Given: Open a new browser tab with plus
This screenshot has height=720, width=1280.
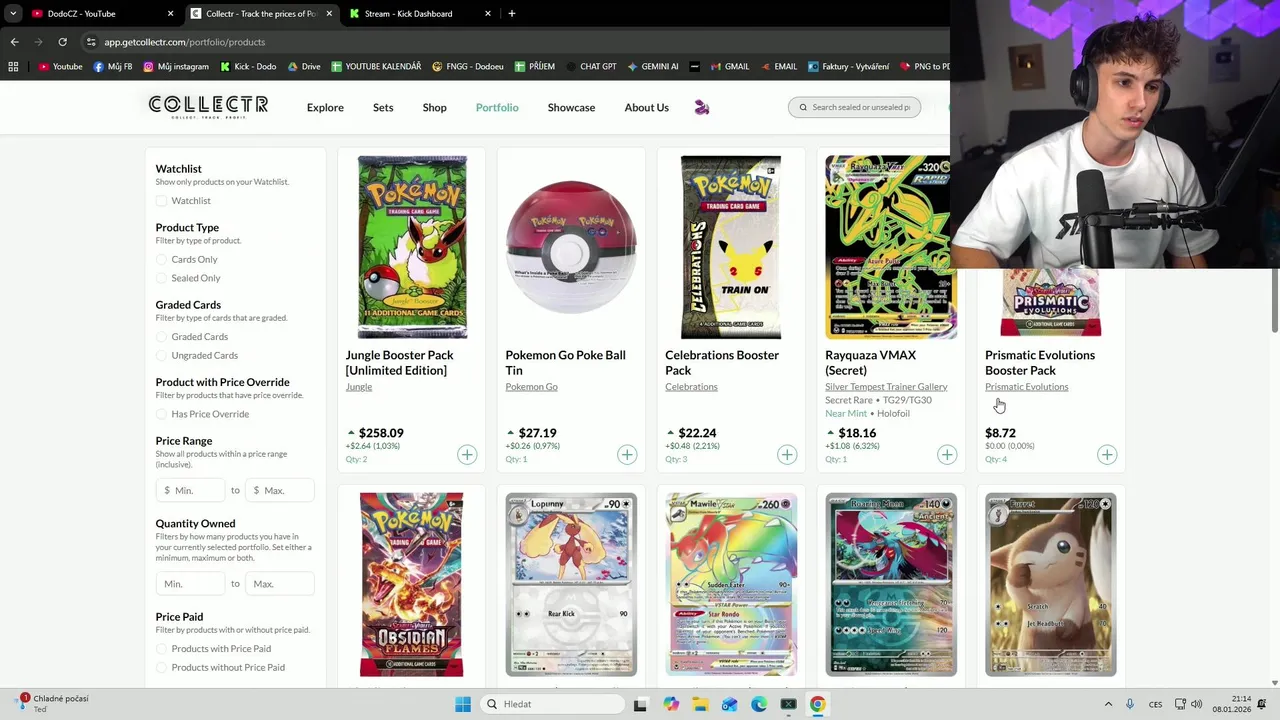Looking at the screenshot, I should (512, 14).
